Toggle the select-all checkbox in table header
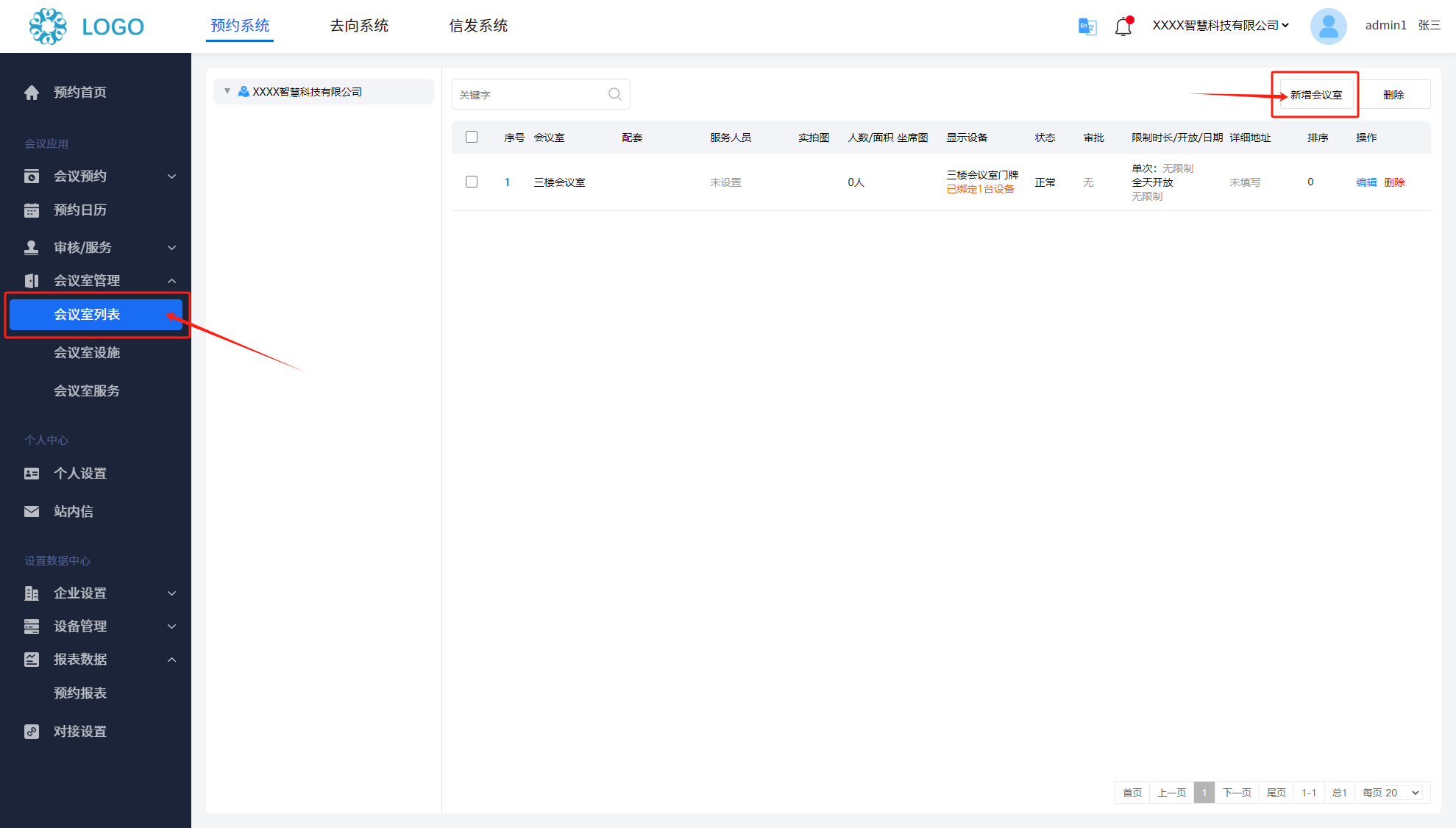Screen dimensions: 1456x828 472,137
